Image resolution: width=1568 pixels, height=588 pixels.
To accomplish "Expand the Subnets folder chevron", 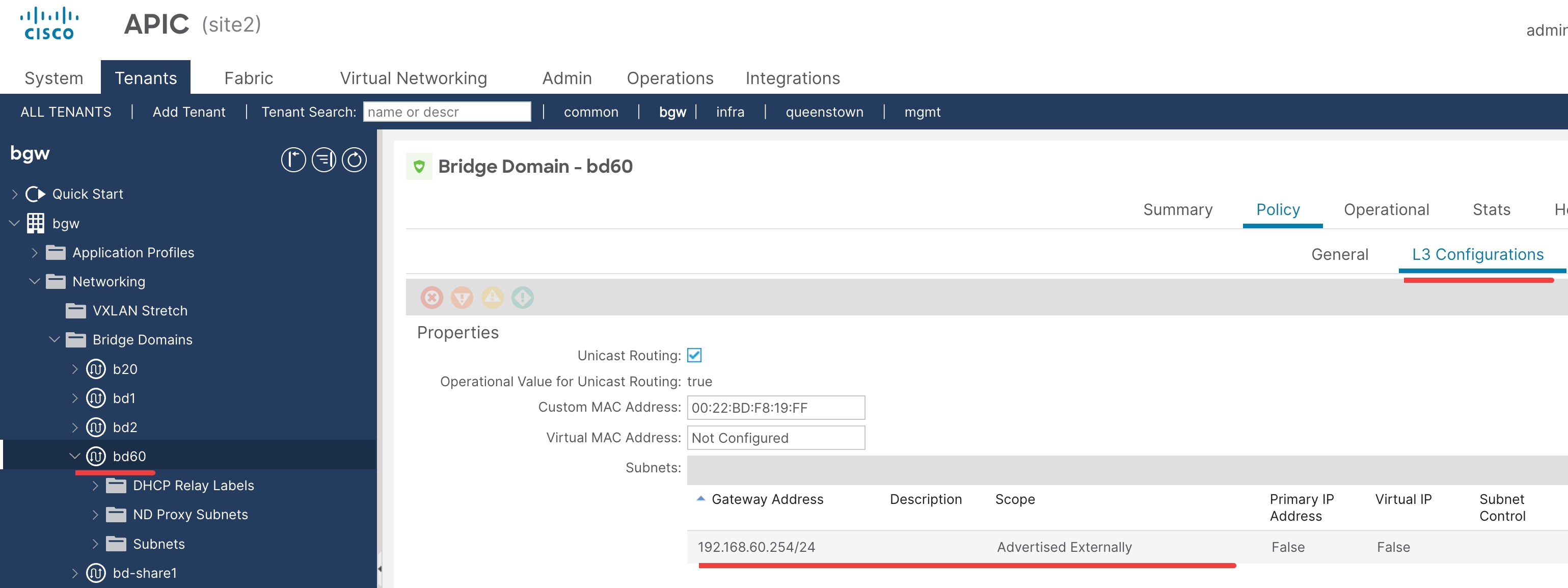I will (x=95, y=544).
